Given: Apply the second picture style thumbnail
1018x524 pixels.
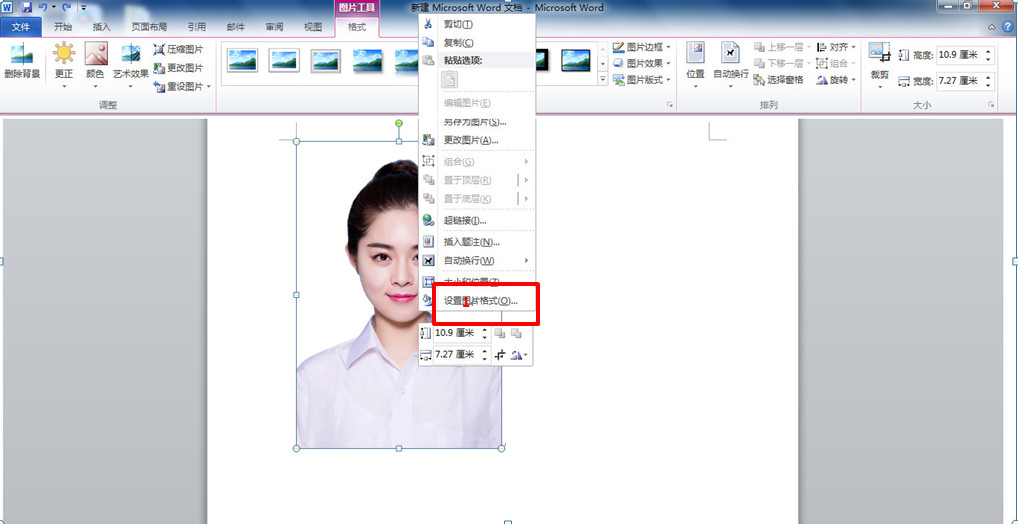Looking at the screenshot, I should click(284, 60).
